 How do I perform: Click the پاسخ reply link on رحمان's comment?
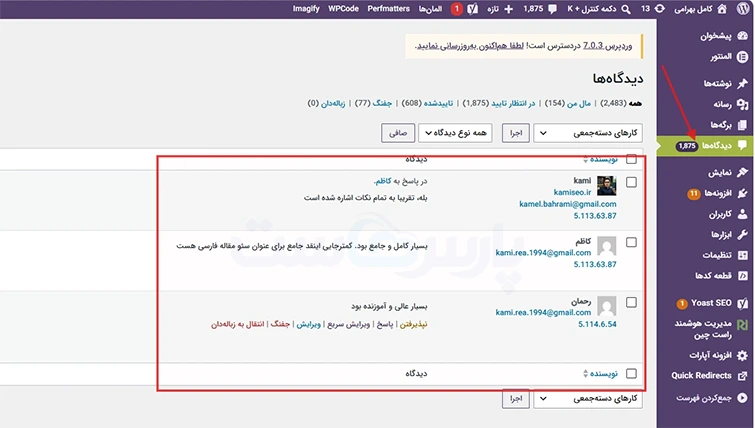point(385,324)
